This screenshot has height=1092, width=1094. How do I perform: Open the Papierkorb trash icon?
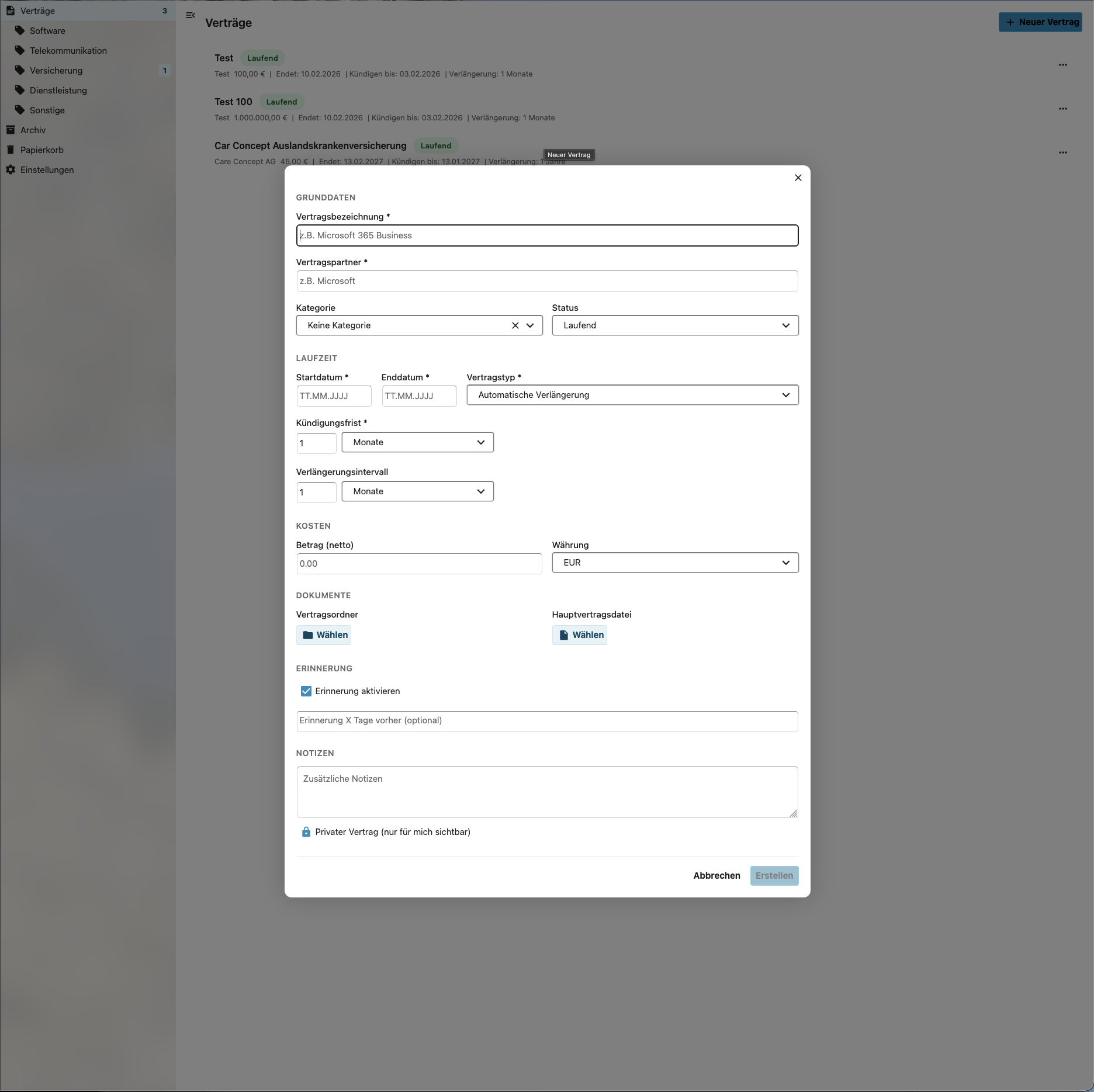(12, 150)
